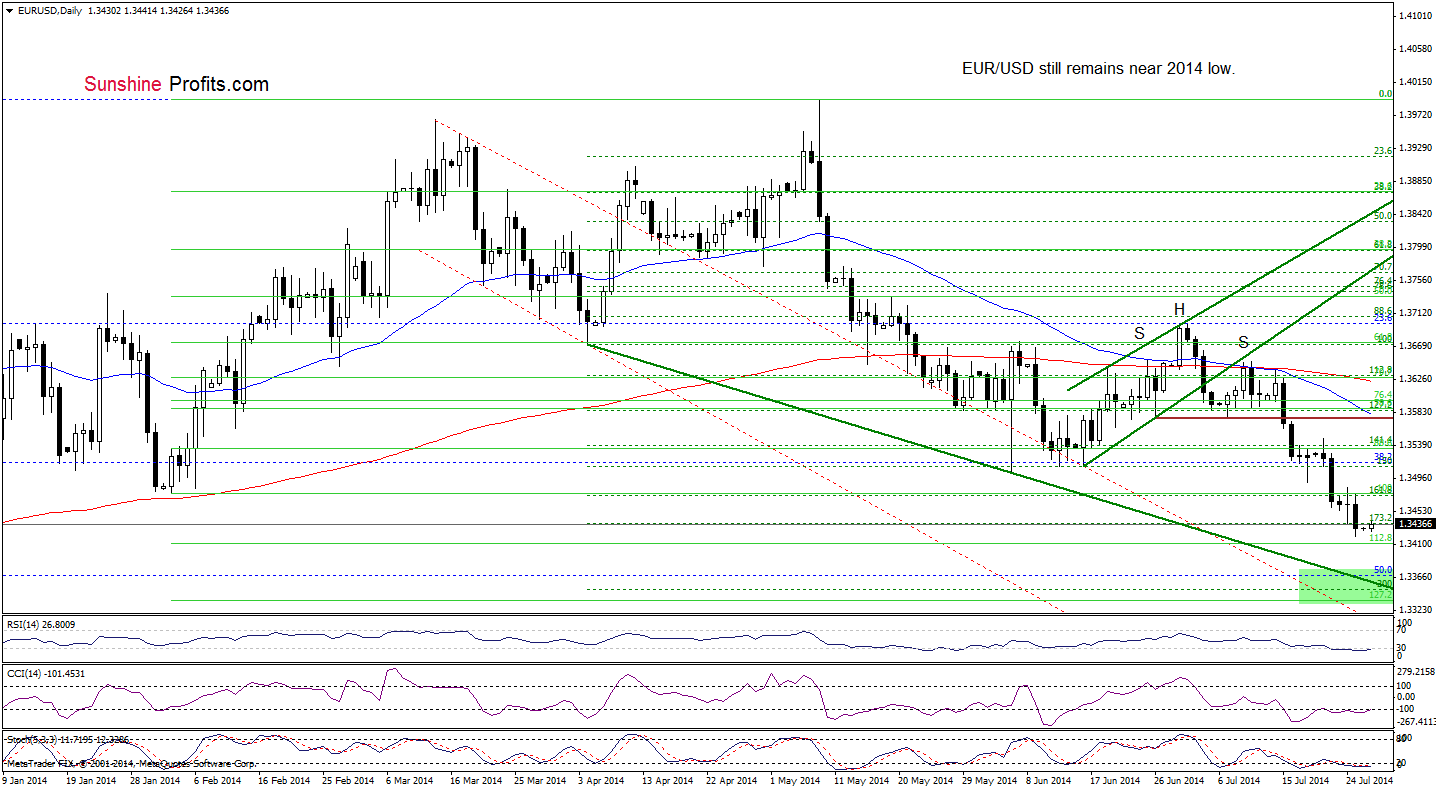Click the 1.35390 price axis label
The height and width of the screenshot is (789, 1436).
(x=1416, y=445)
